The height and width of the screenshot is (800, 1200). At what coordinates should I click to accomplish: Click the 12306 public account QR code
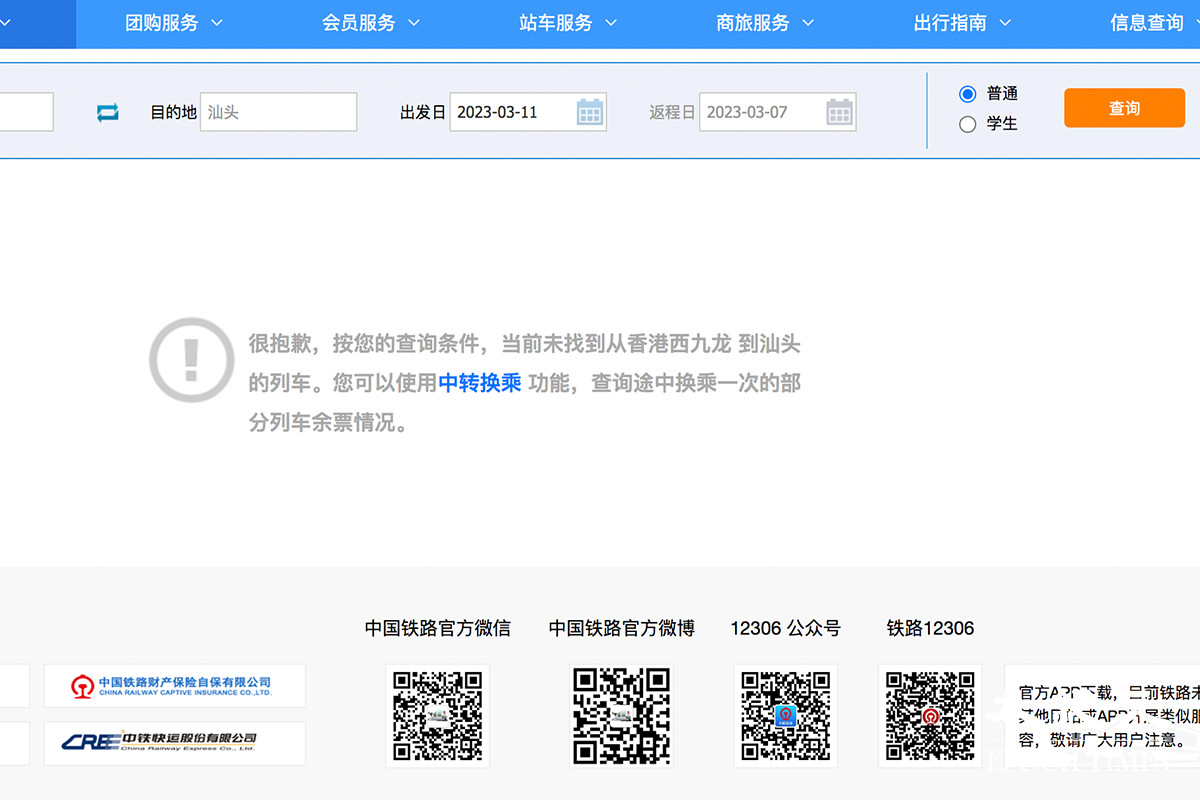785,715
